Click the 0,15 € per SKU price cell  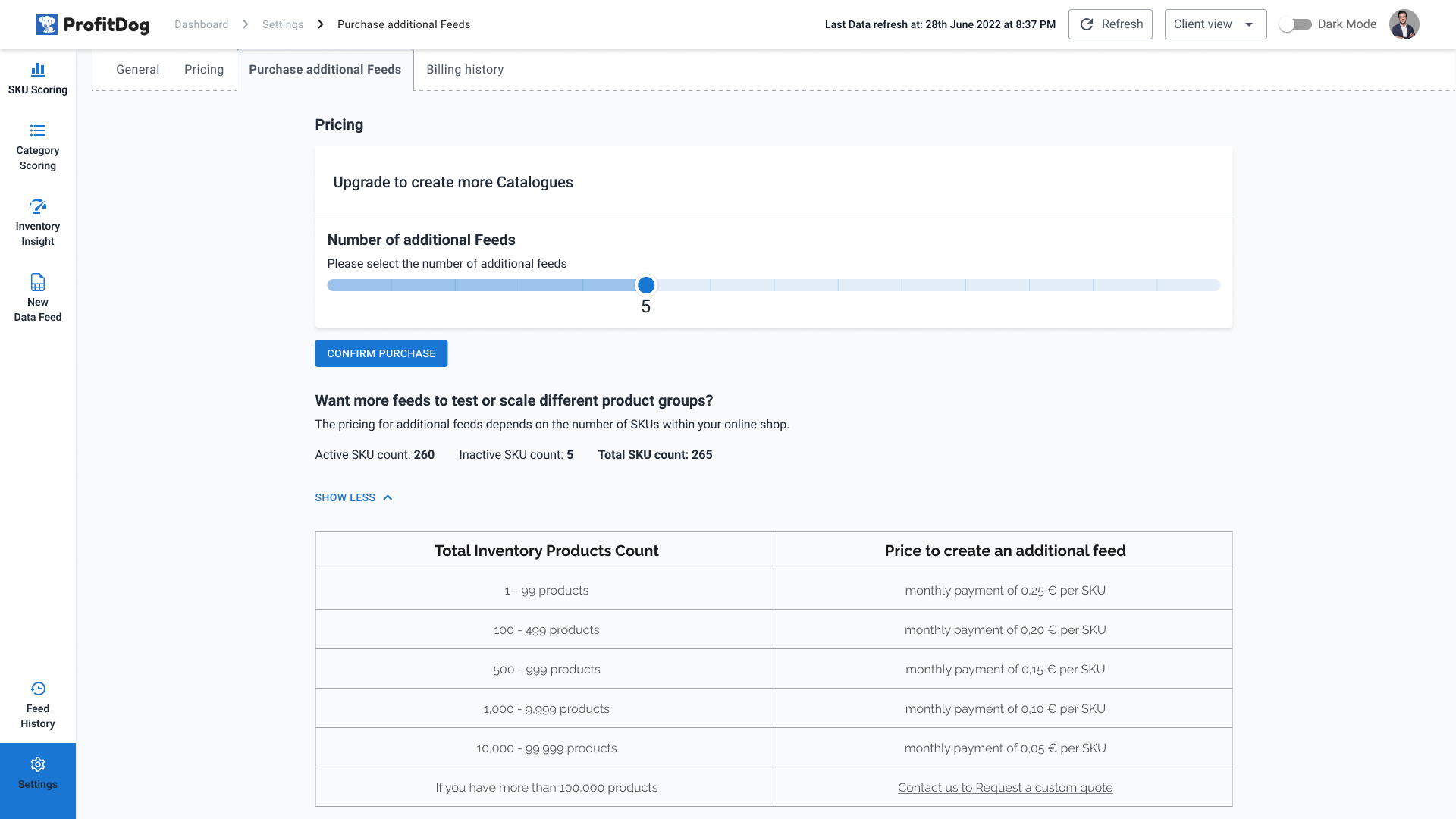pos(1003,669)
